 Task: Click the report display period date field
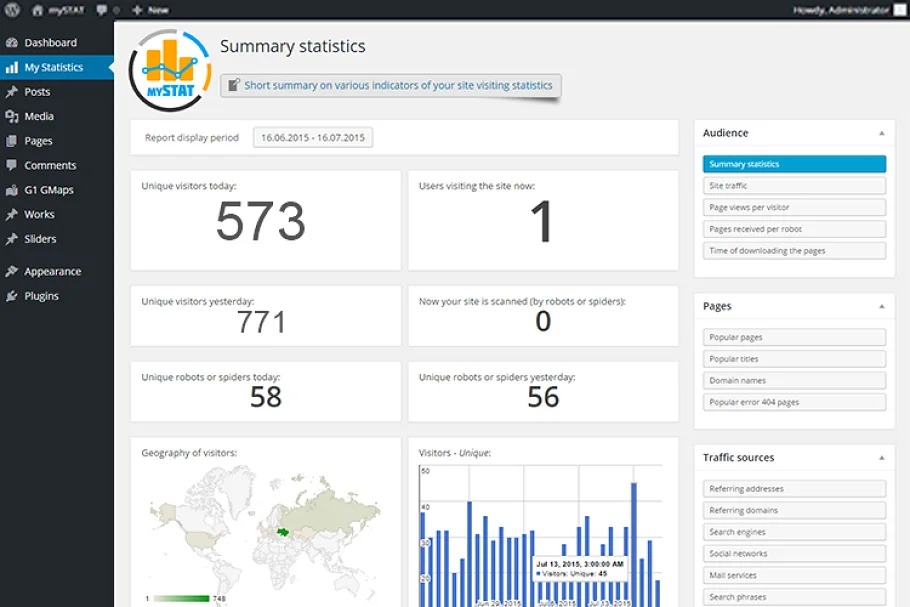[313, 138]
